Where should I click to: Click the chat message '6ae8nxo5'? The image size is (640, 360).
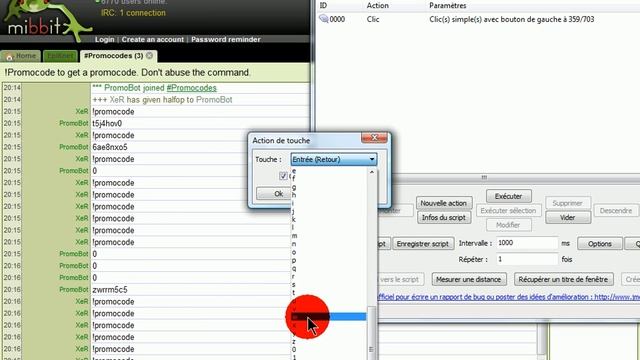[110, 147]
